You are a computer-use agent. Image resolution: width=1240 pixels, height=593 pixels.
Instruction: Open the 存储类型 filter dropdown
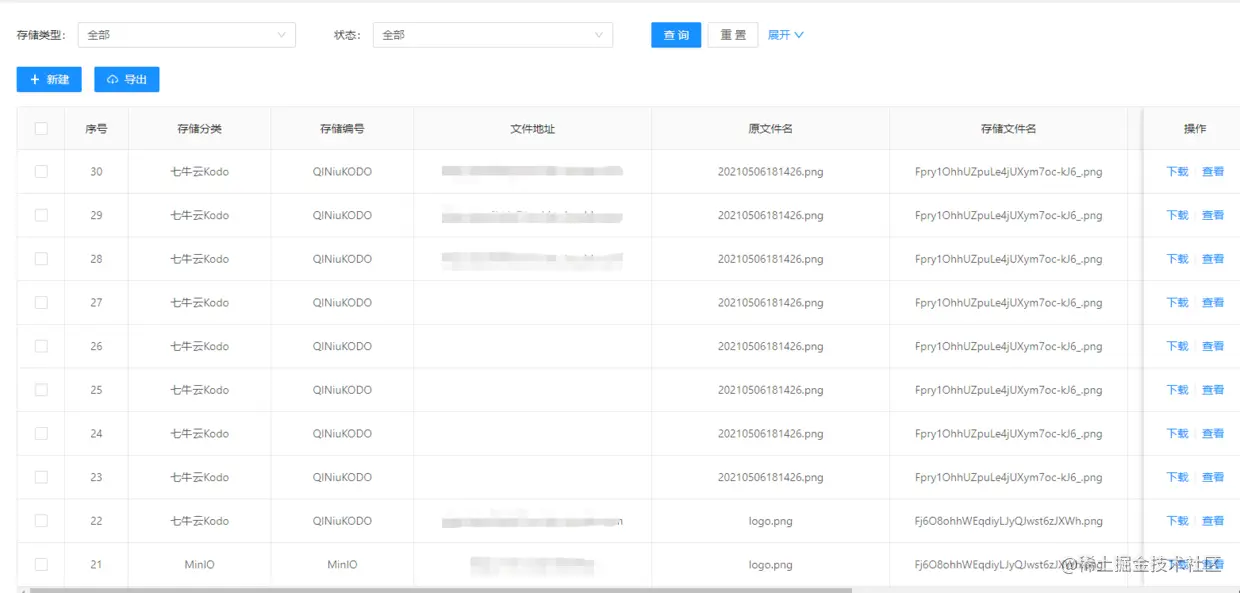coord(185,34)
